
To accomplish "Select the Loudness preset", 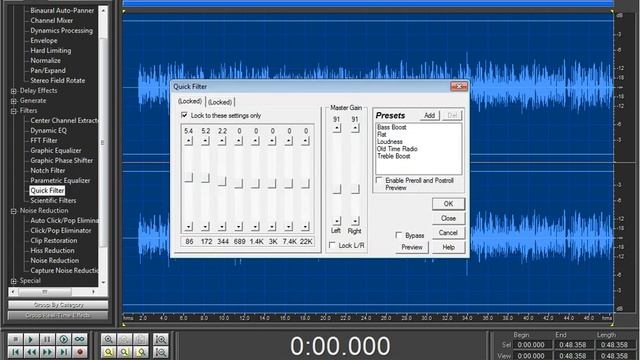I will (390, 142).
